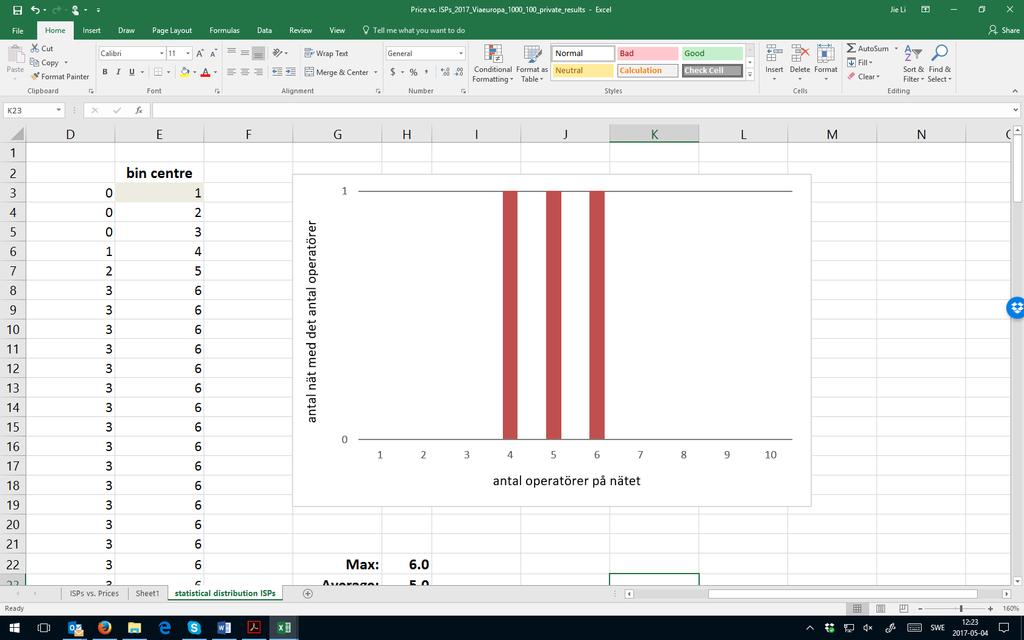Open Find & Select magnifier

(940, 63)
